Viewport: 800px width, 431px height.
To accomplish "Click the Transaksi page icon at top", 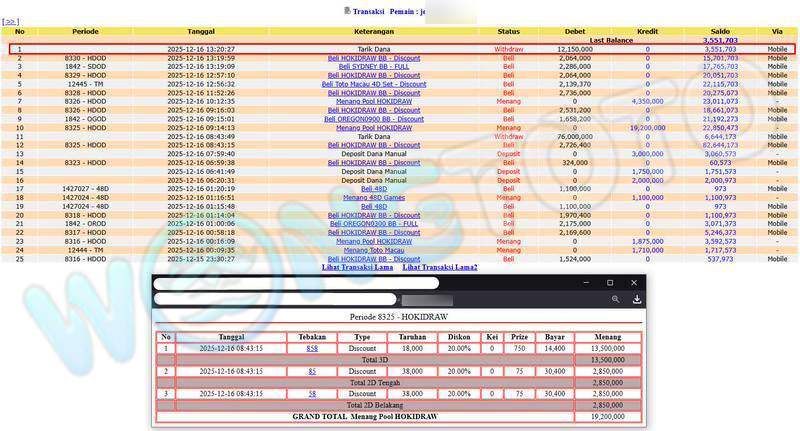I will (347, 10).
